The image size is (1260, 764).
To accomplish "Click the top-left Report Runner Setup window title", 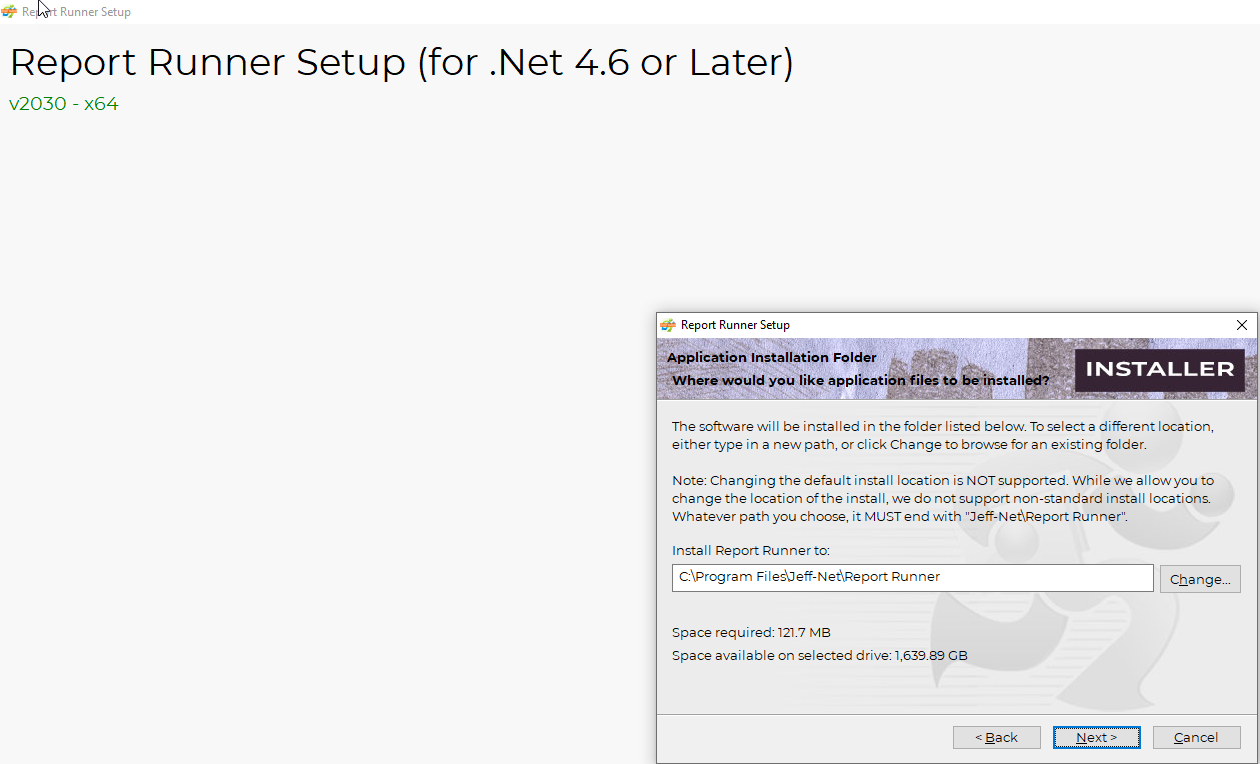I will [x=76, y=12].
